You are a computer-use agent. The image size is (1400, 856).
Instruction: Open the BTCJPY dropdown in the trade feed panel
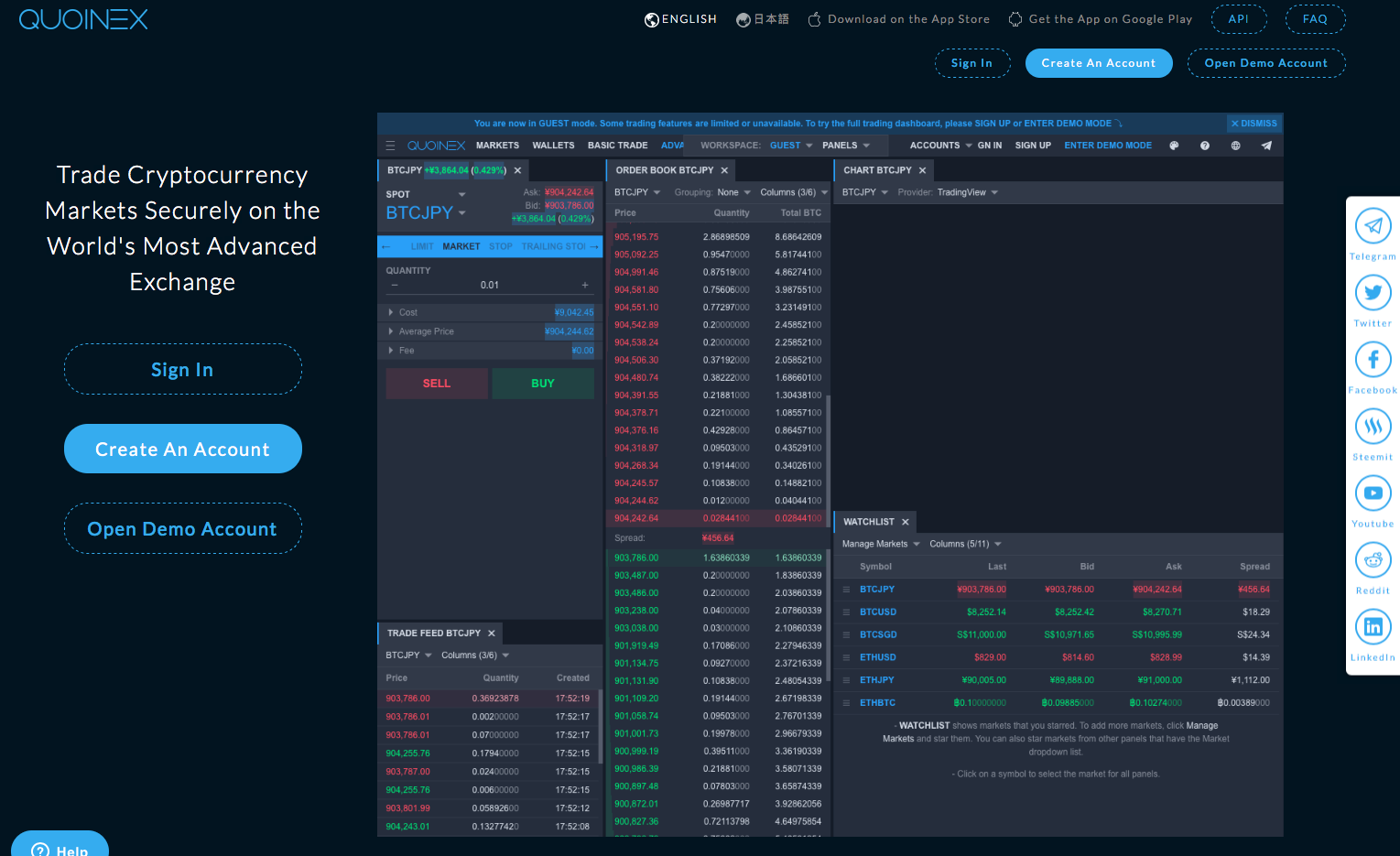408,656
